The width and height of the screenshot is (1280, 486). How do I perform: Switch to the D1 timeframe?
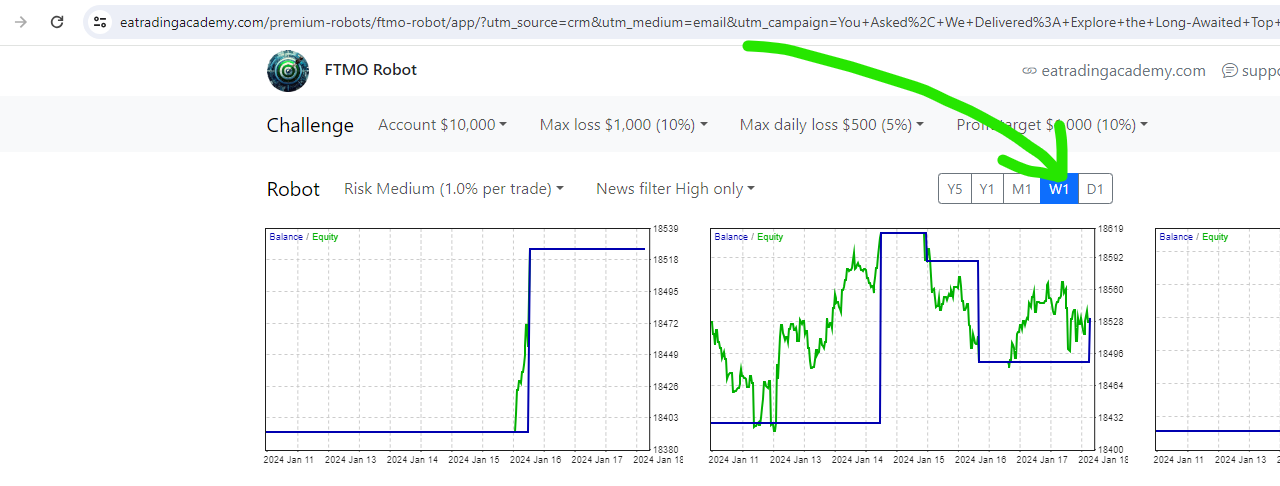pyautogui.click(x=1095, y=188)
